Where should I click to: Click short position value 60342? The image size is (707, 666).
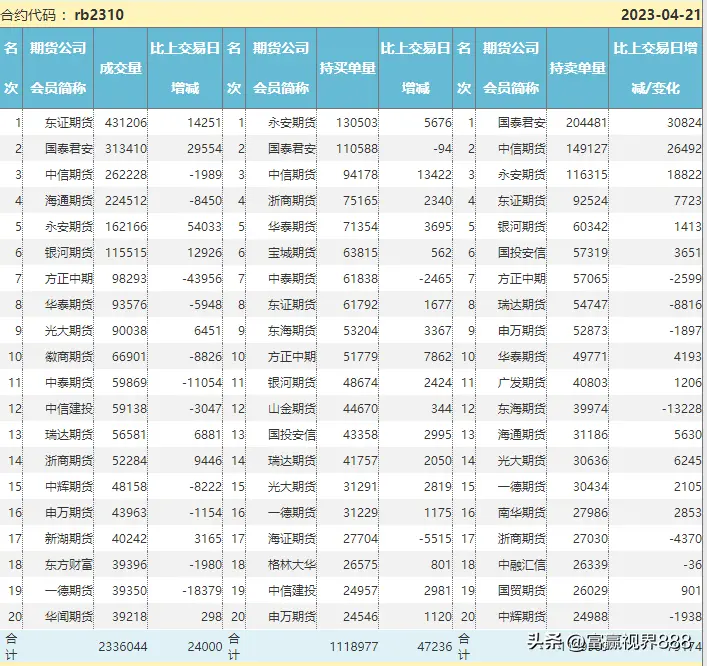tap(590, 227)
